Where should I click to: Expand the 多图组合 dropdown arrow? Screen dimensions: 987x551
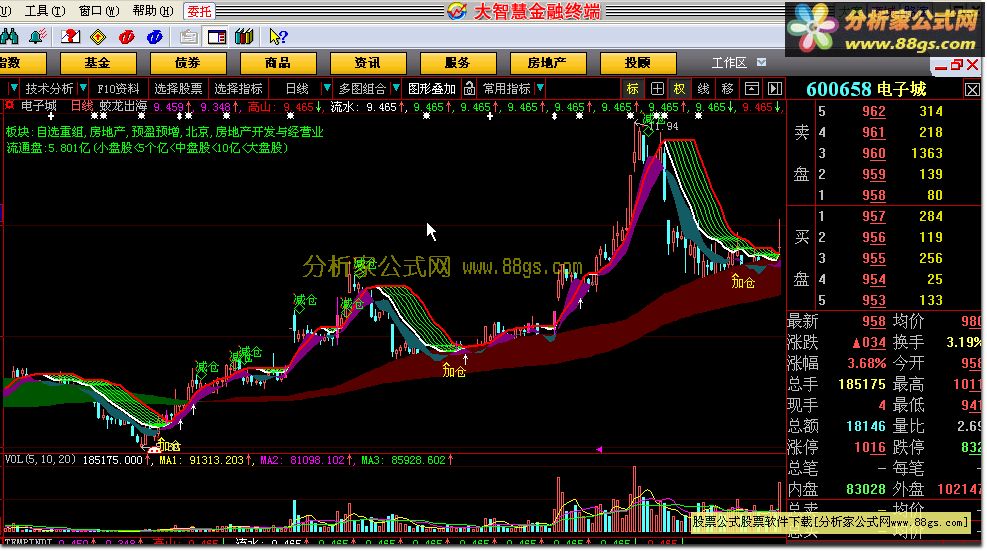coord(396,89)
